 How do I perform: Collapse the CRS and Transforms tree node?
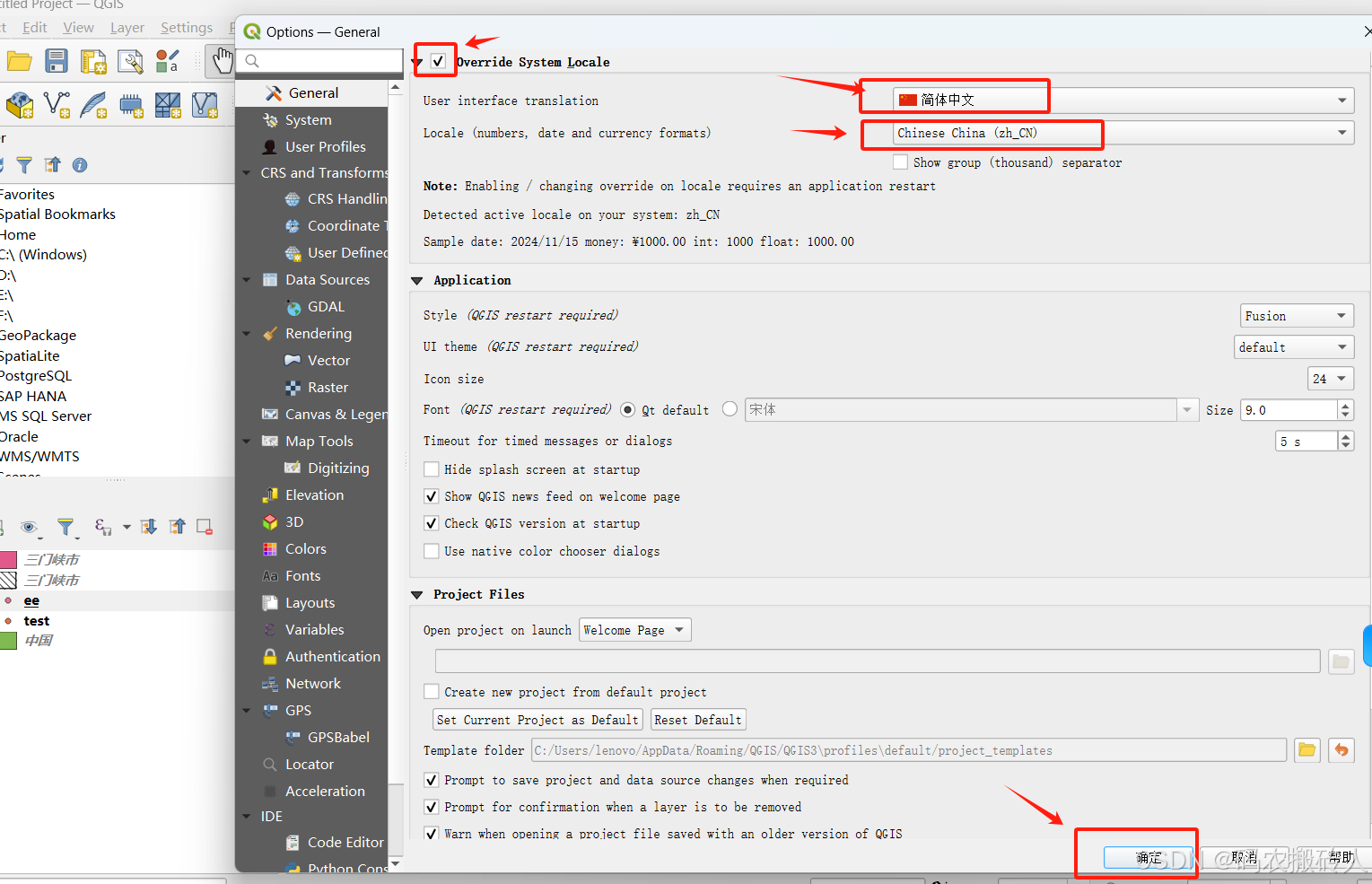pyautogui.click(x=247, y=173)
